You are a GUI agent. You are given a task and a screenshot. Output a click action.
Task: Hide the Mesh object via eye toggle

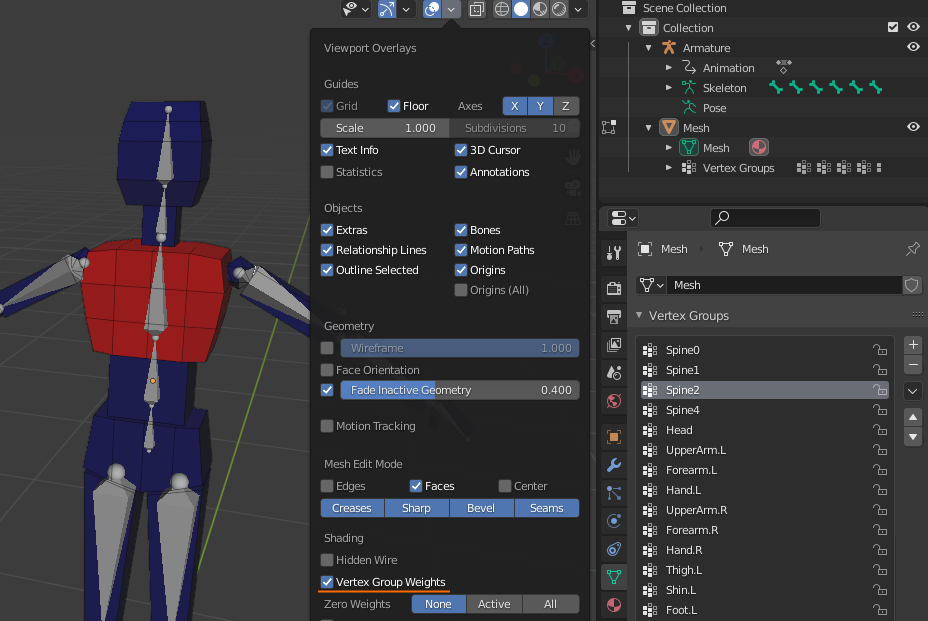coord(911,127)
